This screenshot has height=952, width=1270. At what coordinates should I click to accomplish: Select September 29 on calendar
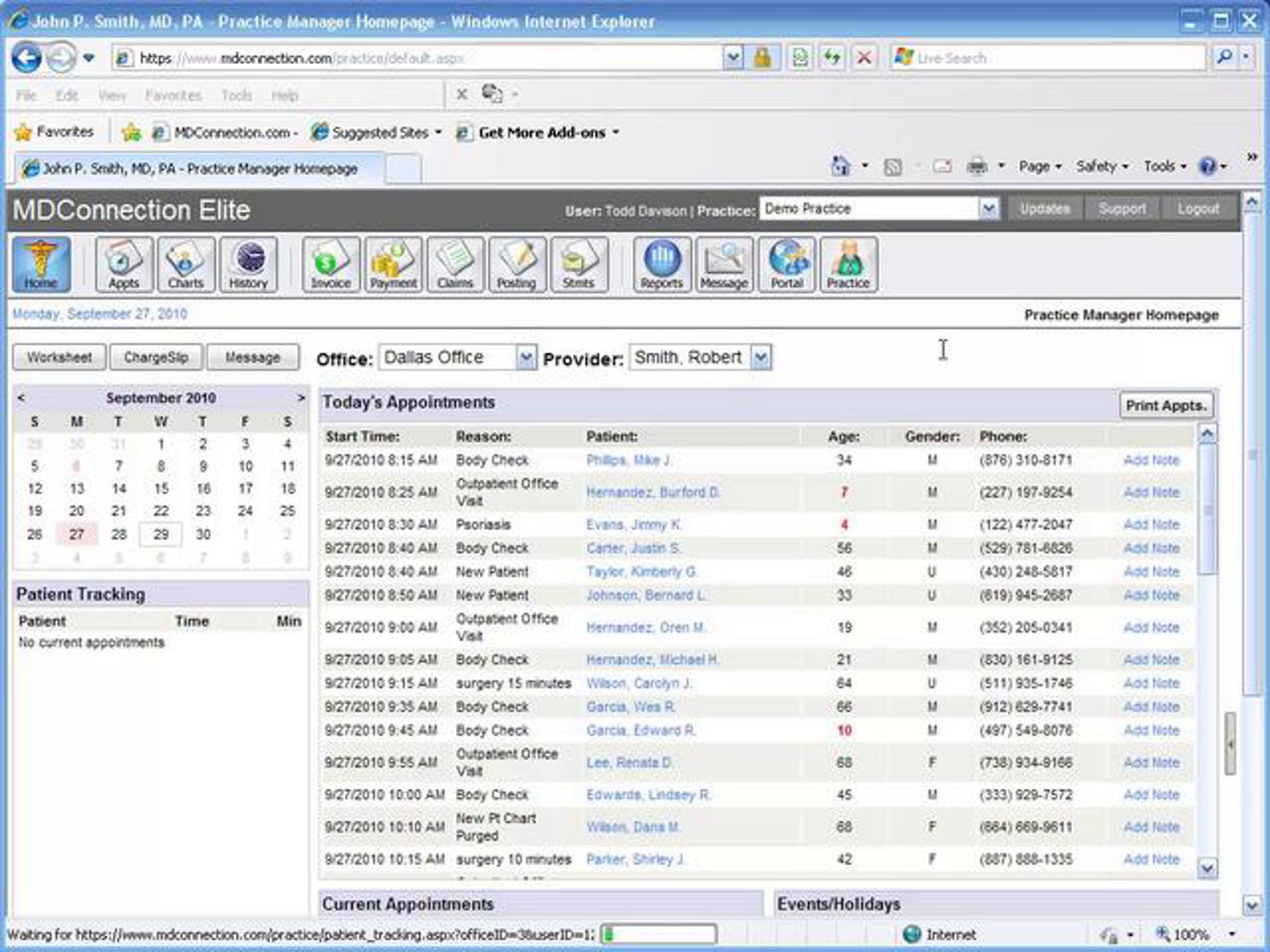coord(161,535)
